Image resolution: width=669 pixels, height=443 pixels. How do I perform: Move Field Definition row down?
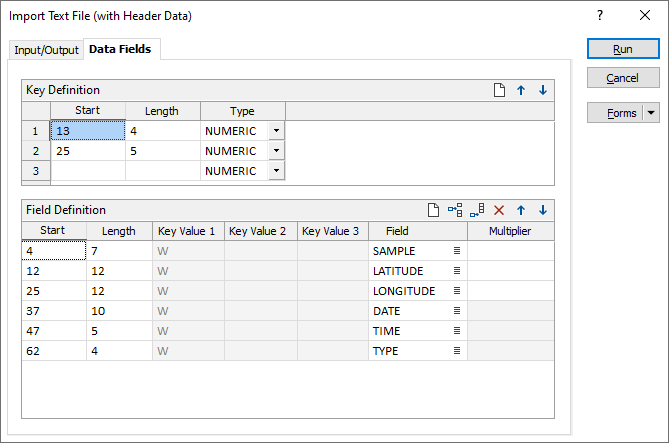pos(543,210)
